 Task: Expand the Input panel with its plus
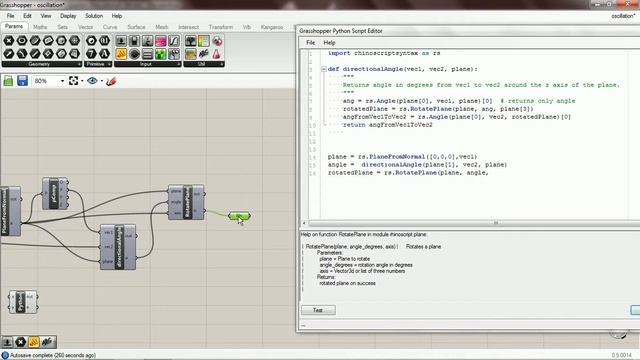pos(178,64)
